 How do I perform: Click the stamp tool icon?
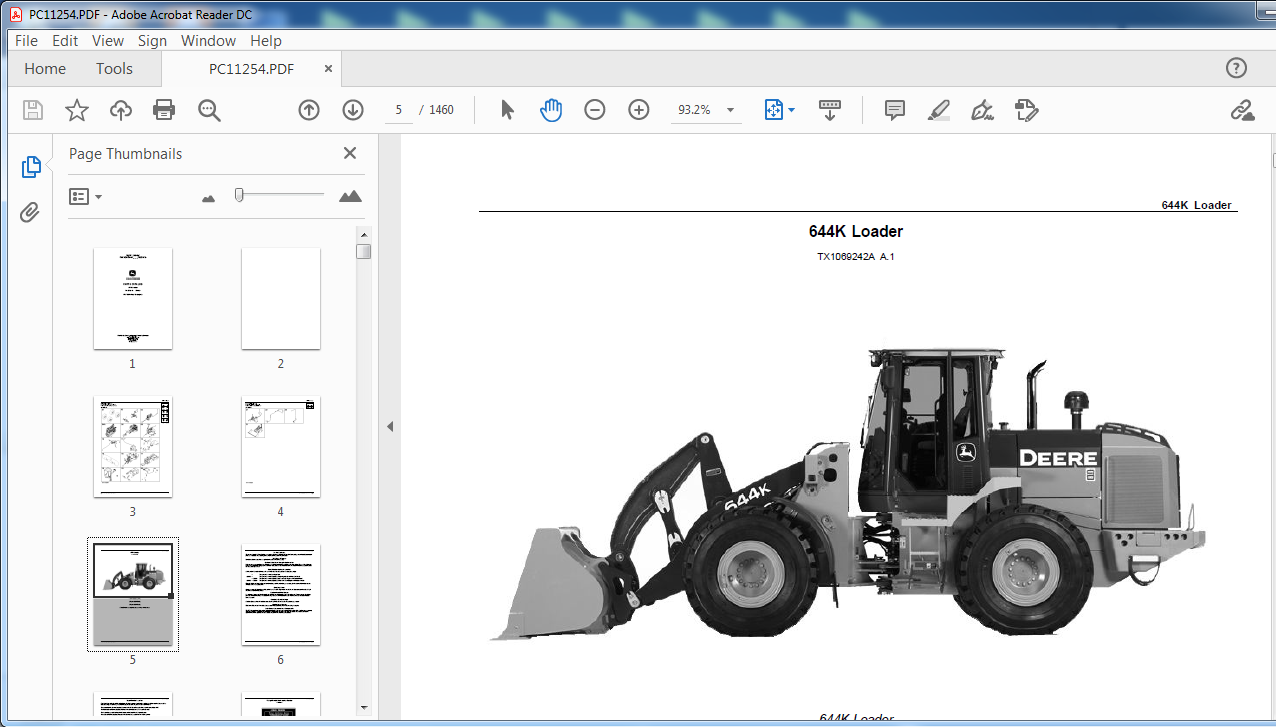[1026, 110]
